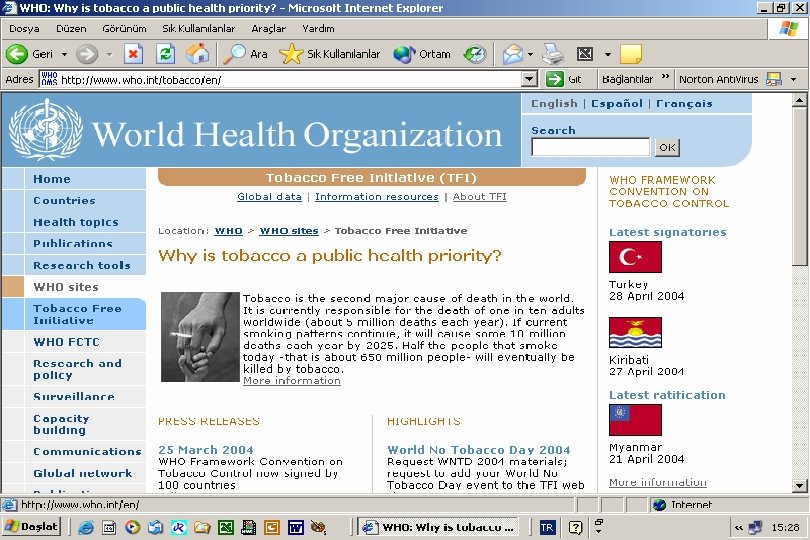Open Health topics in left navigation
Viewport: 810px width, 540px height.
pos(76,222)
